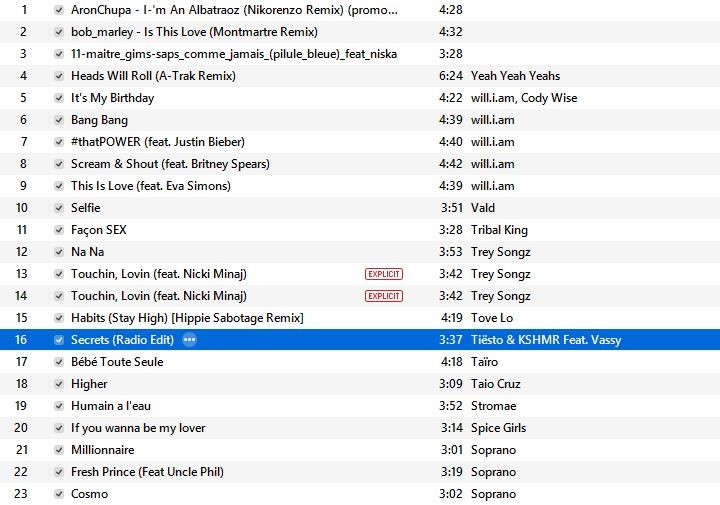Viewport: 720px width, 505px height.
Task: Click the EXPLICIT badge on track 13
Action: [x=384, y=274]
